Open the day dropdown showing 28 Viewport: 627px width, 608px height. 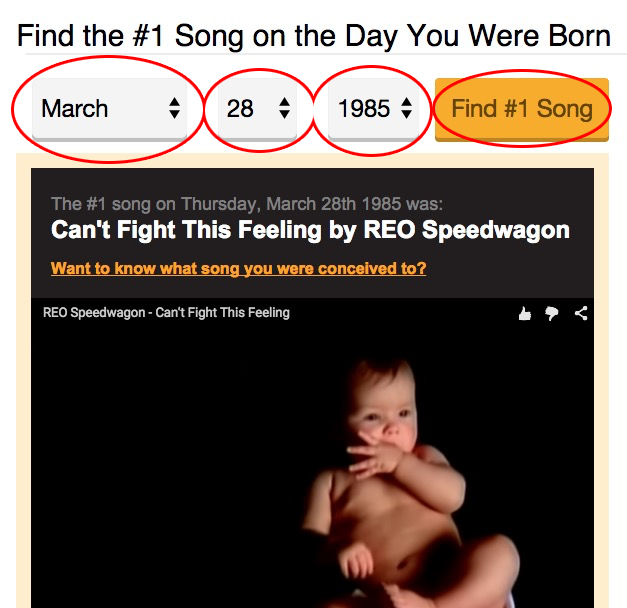(x=257, y=108)
